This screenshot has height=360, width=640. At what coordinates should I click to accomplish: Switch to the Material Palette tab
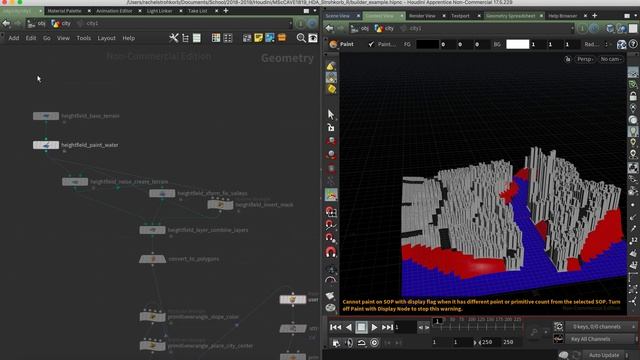tap(64, 11)
